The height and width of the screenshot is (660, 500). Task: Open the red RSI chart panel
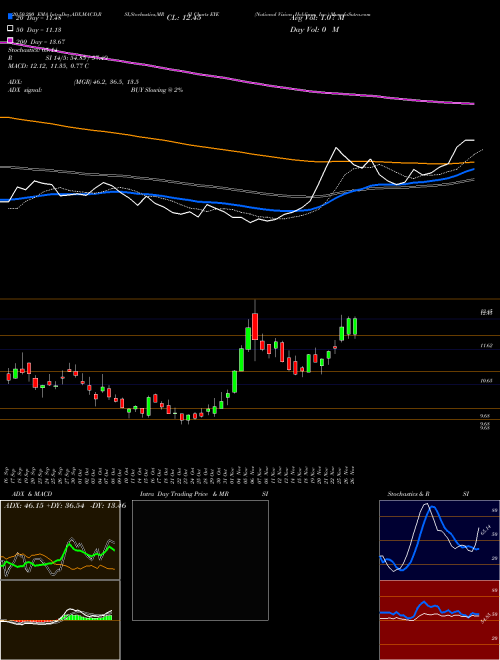click(x=439, y=620)
